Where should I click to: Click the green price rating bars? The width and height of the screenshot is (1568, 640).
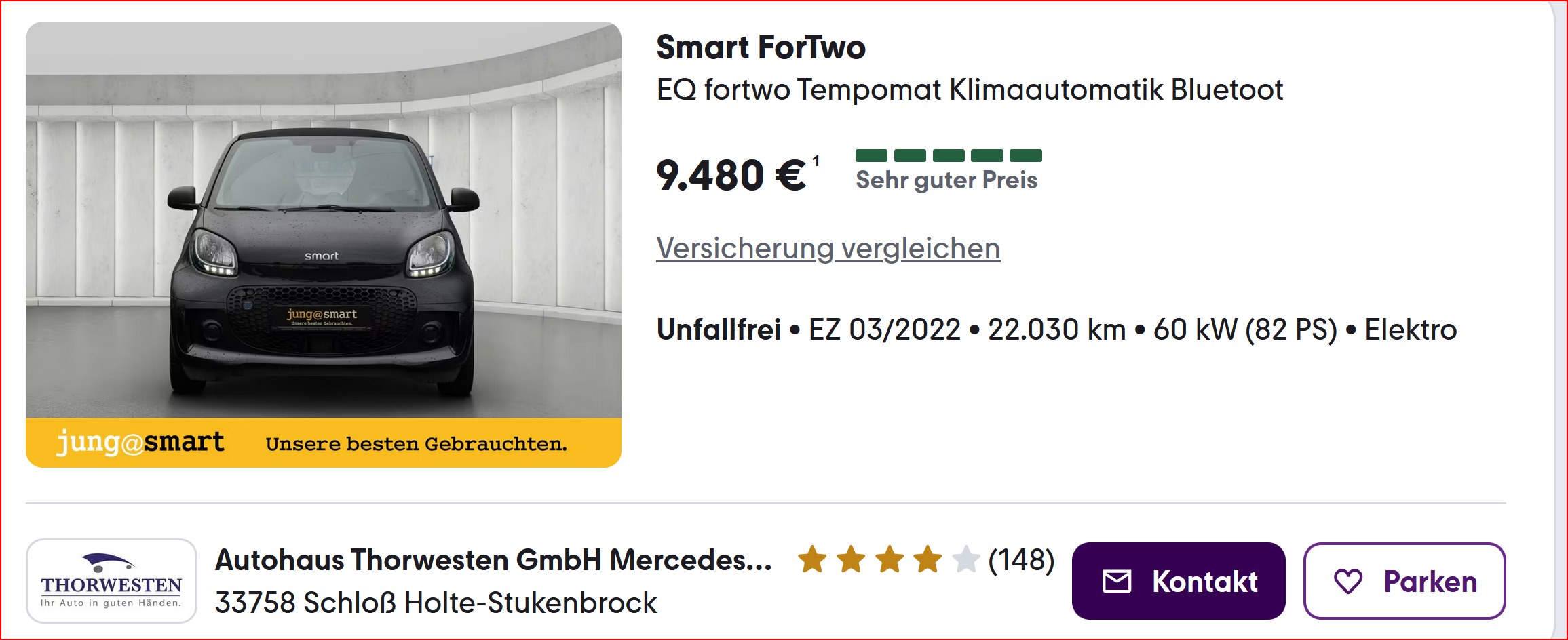click(948, 156)
